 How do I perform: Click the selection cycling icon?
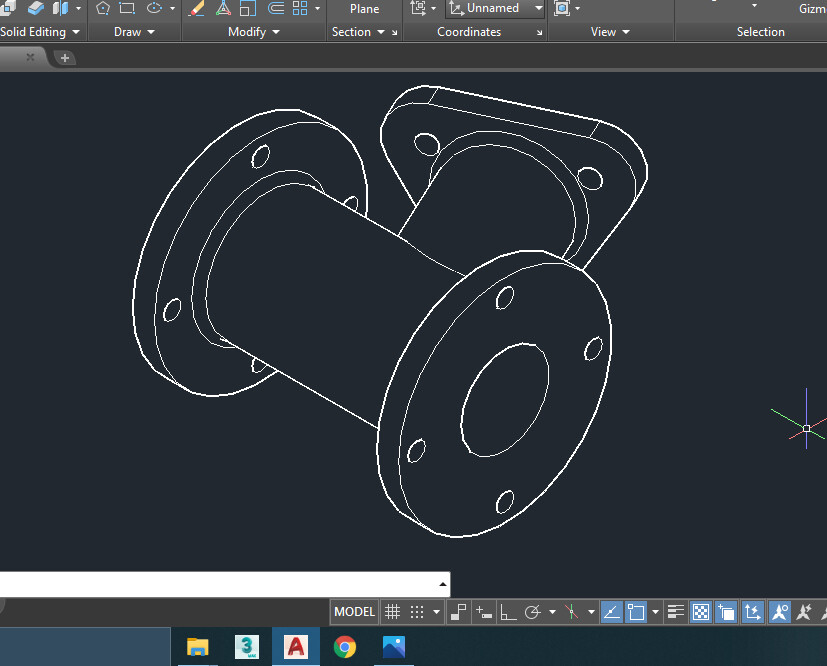click(x=727, y=612)
